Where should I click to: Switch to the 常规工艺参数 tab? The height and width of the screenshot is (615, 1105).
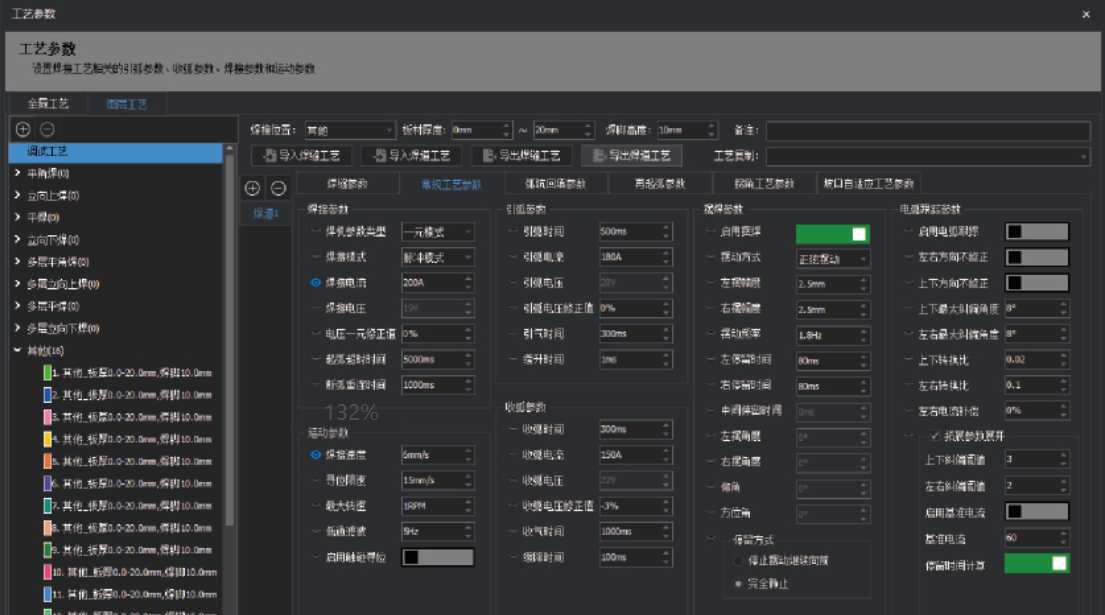click(451, 185)
